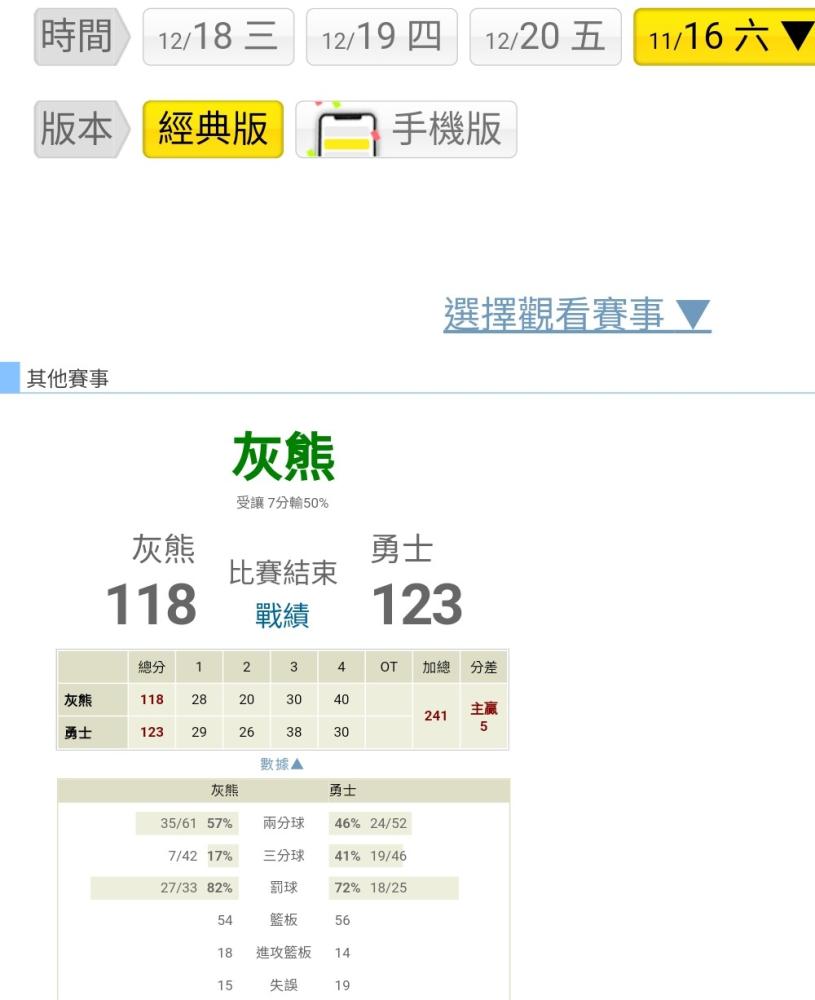Click the 其他賽事 section heading

point(68,379)
